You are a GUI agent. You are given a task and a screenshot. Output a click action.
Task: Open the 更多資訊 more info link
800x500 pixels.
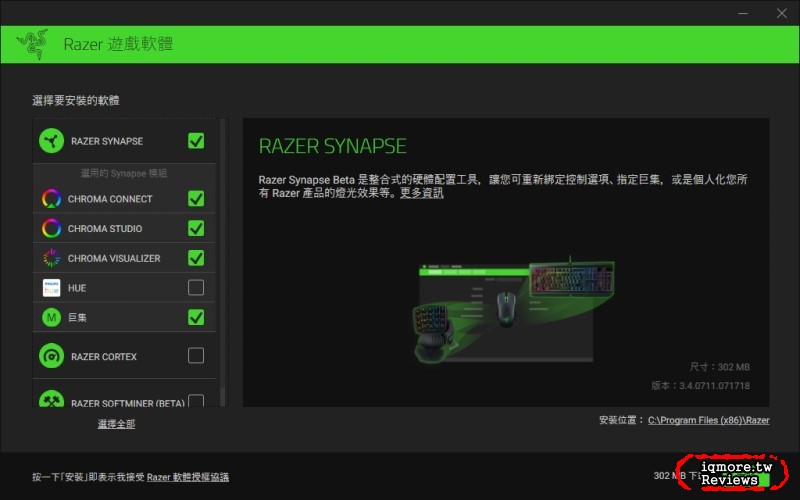421,193
